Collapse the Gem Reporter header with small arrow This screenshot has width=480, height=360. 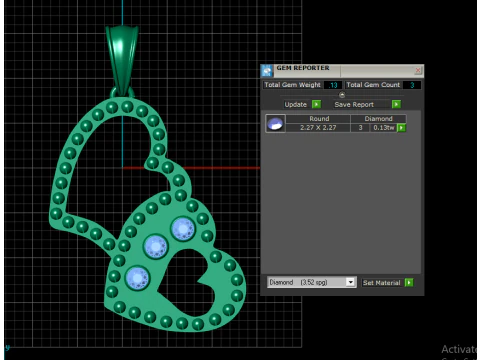342,95
